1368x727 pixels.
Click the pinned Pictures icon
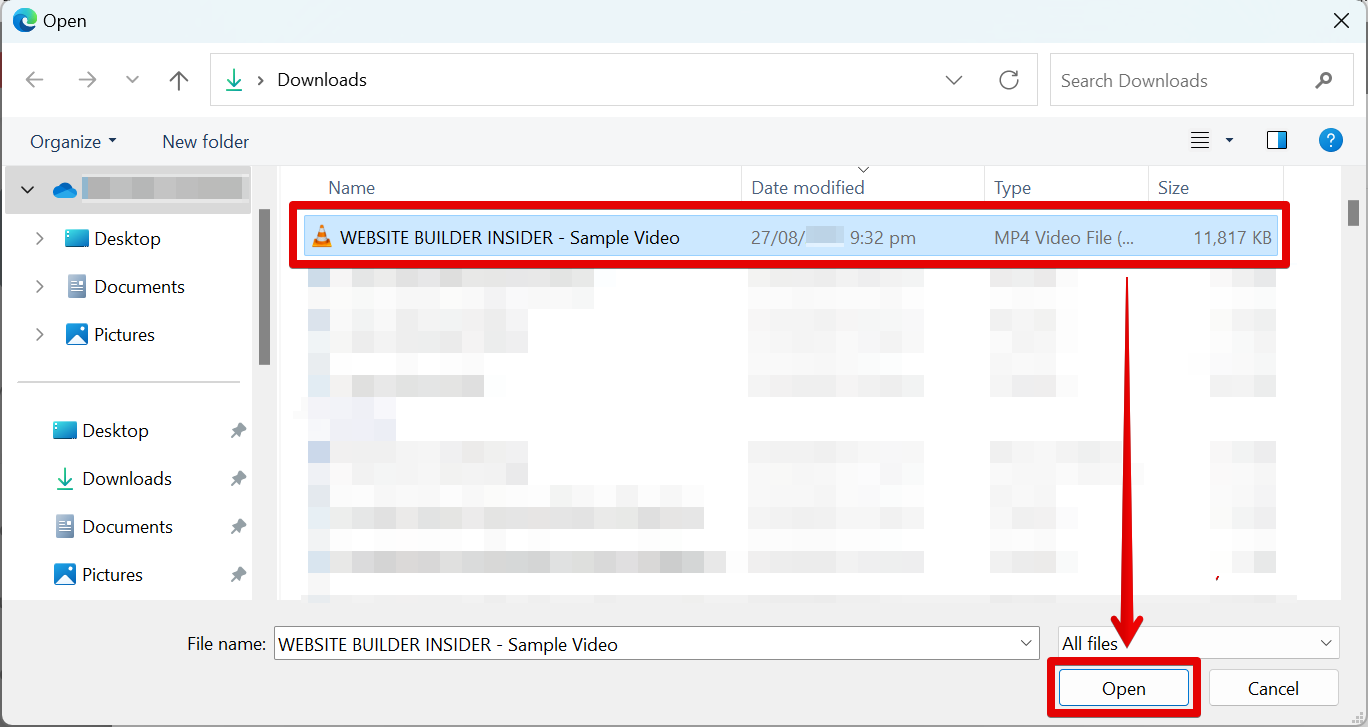(65, 575)
